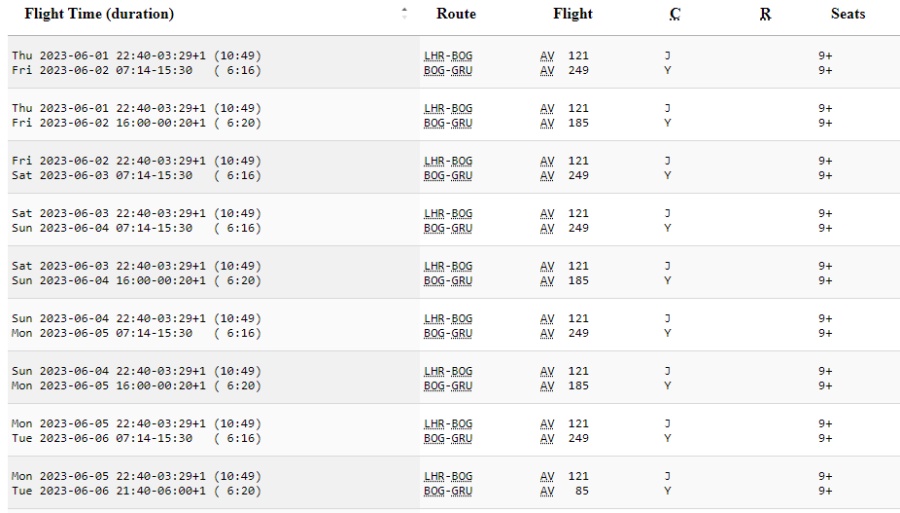Viewport: 900px width, 513px height.
Task: Click the C cabin column header
Action: pos(674,15)
